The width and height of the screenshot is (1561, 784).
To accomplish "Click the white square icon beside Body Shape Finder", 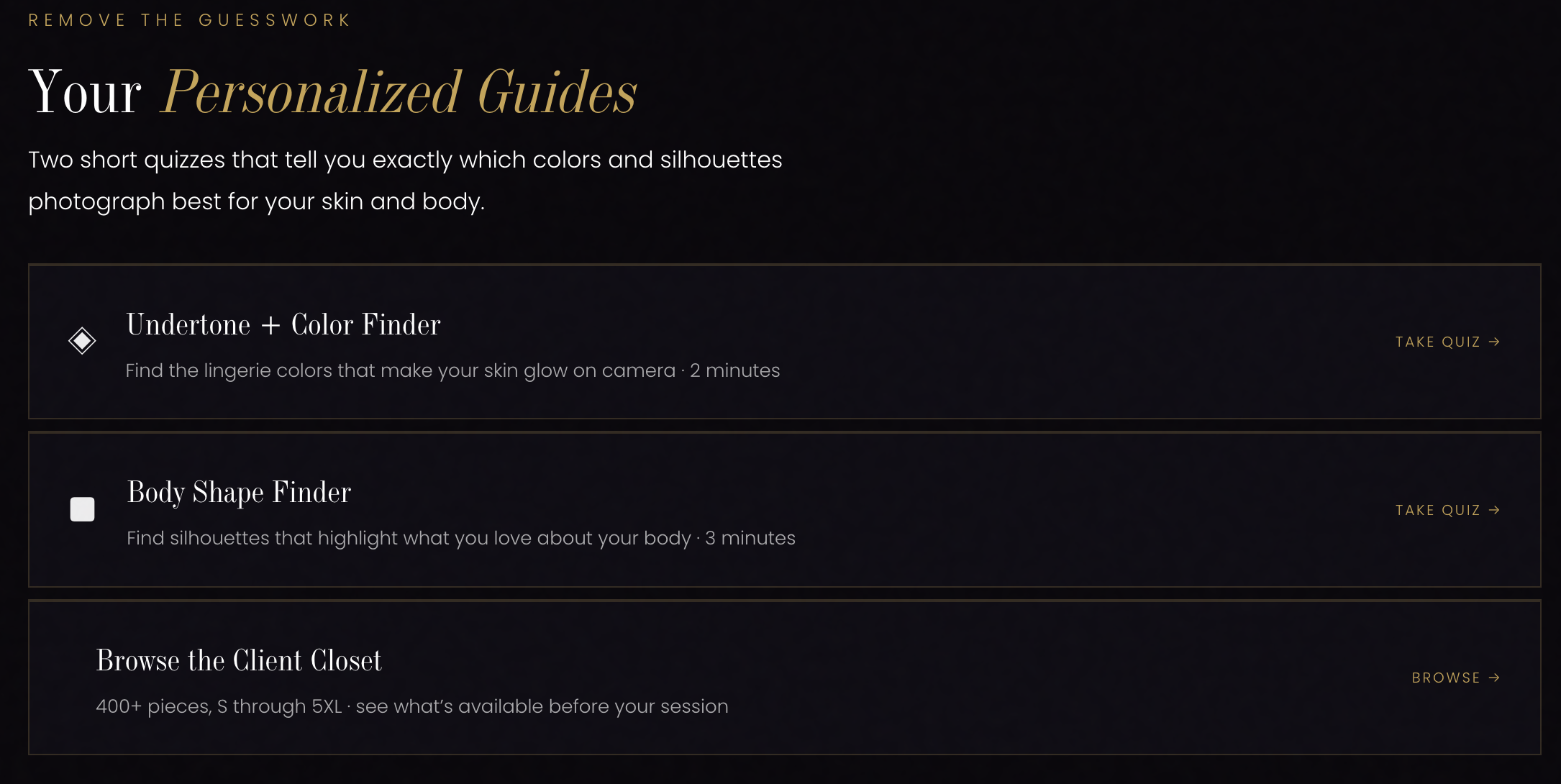I will pos(82,509).
